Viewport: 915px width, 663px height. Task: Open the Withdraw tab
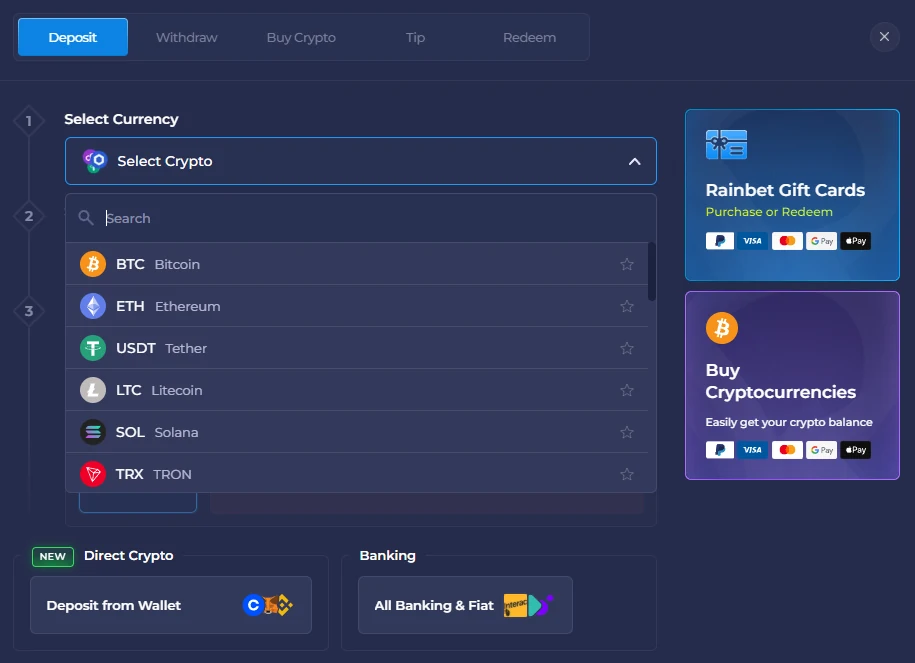click(187, 37)
